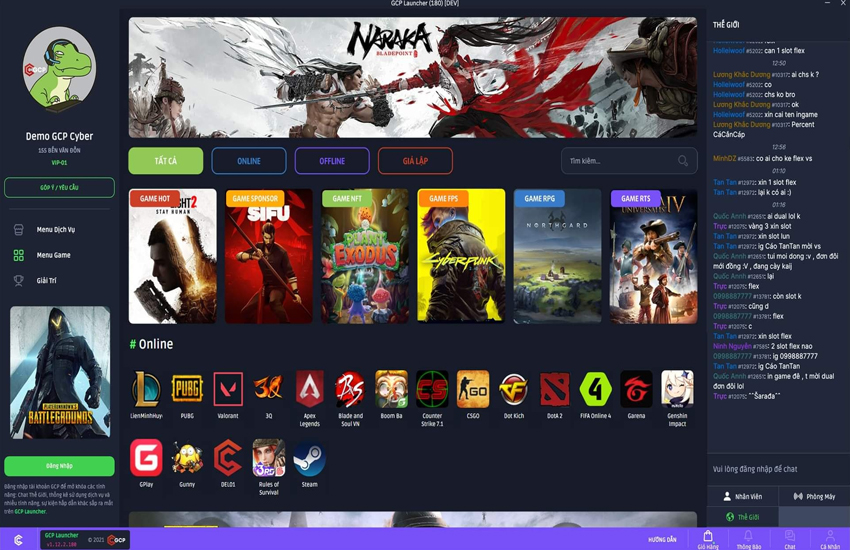Screen dimensions: 850x550
Task: Open the Dying Light 2 GAME HOT card
Action: click(172, 256)
